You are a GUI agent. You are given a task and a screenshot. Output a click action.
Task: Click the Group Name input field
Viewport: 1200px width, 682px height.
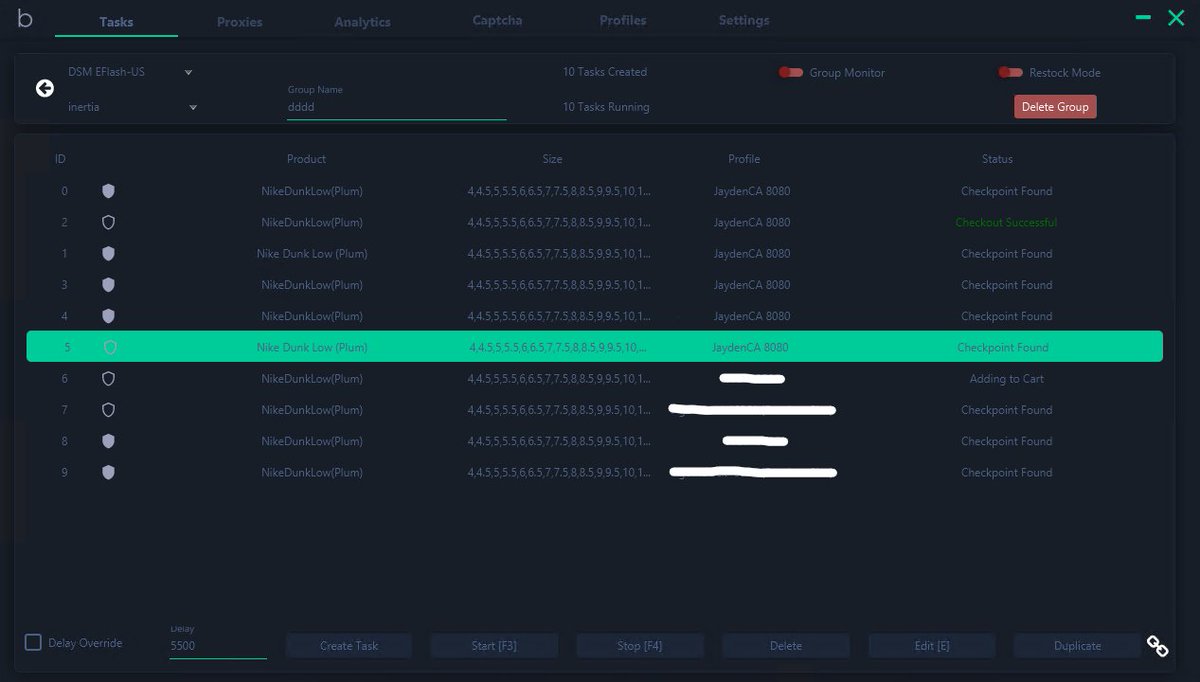(x=396, y=107)
